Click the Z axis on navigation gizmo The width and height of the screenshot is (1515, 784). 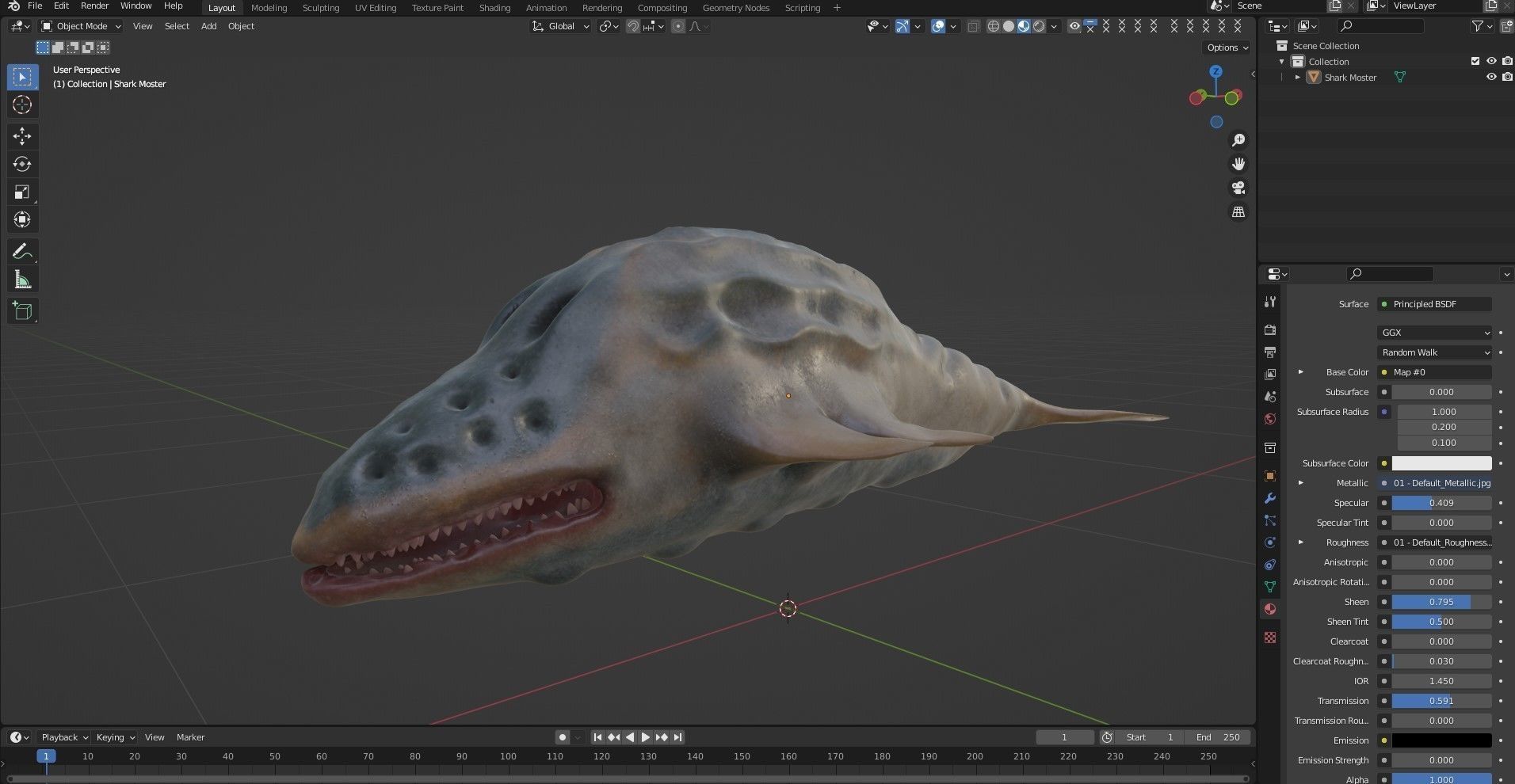(x=1216, y=72)
